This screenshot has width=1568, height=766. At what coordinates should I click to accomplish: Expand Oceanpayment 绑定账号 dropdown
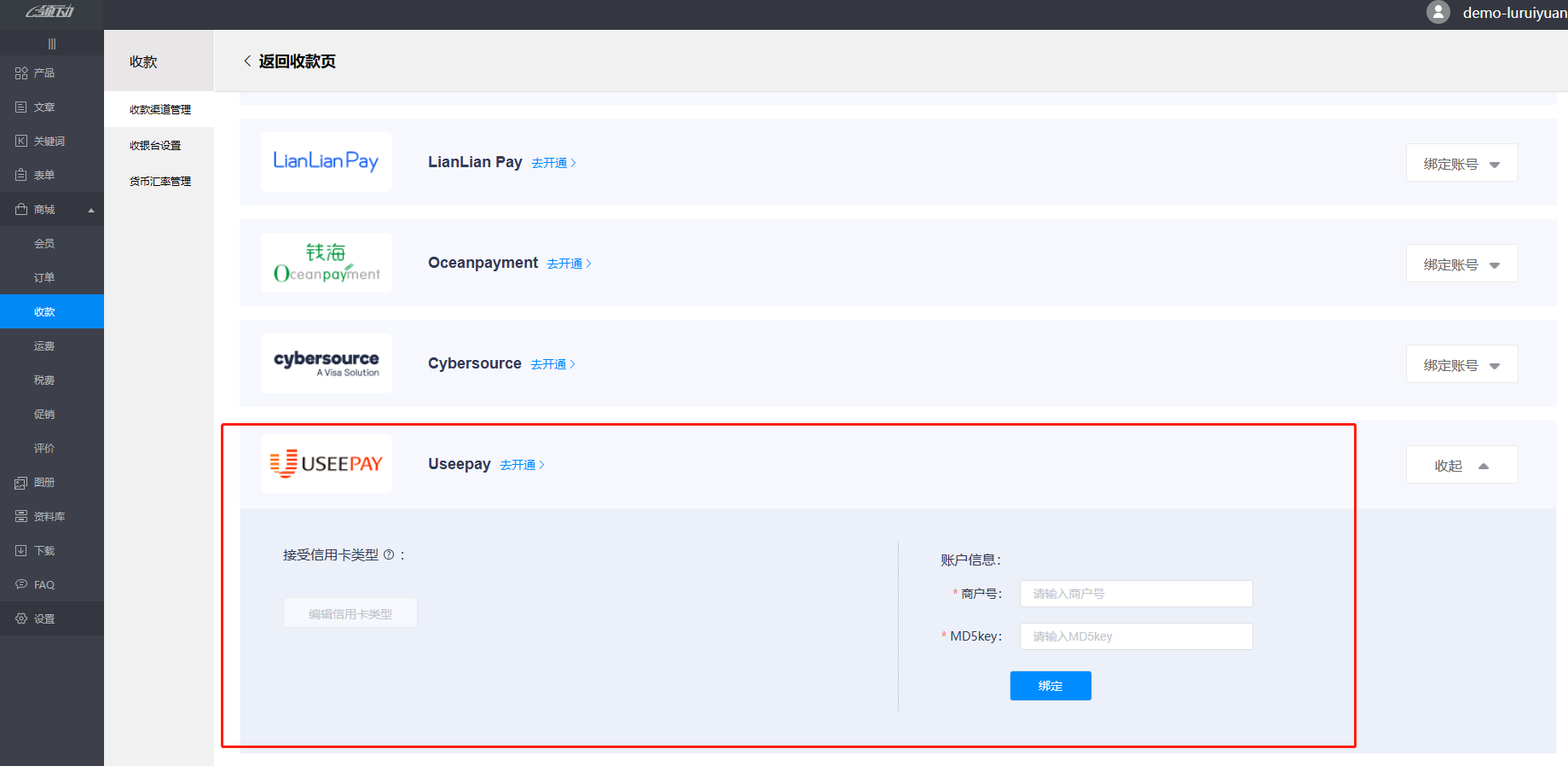pyautogui.click(x=1461, y=264)
